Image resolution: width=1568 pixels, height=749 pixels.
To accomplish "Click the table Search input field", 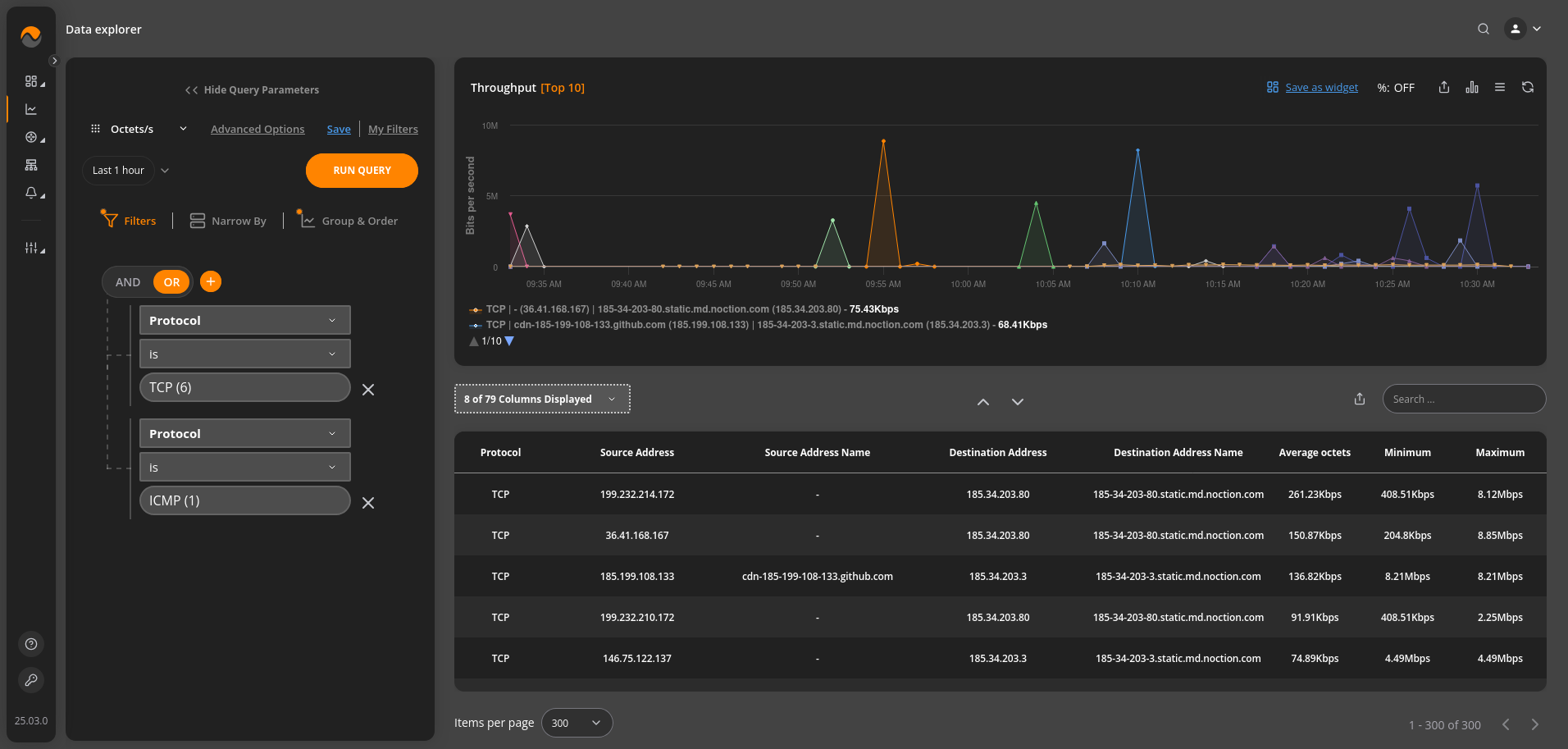I will [1464, 400].
